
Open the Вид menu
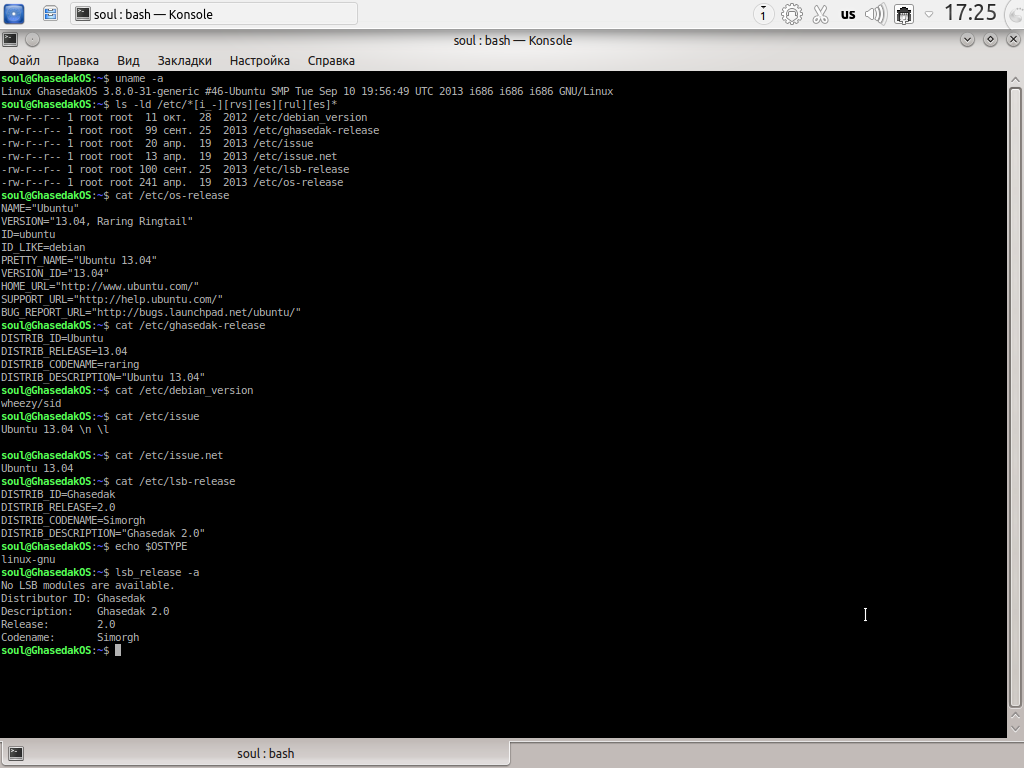click(128, 61)
